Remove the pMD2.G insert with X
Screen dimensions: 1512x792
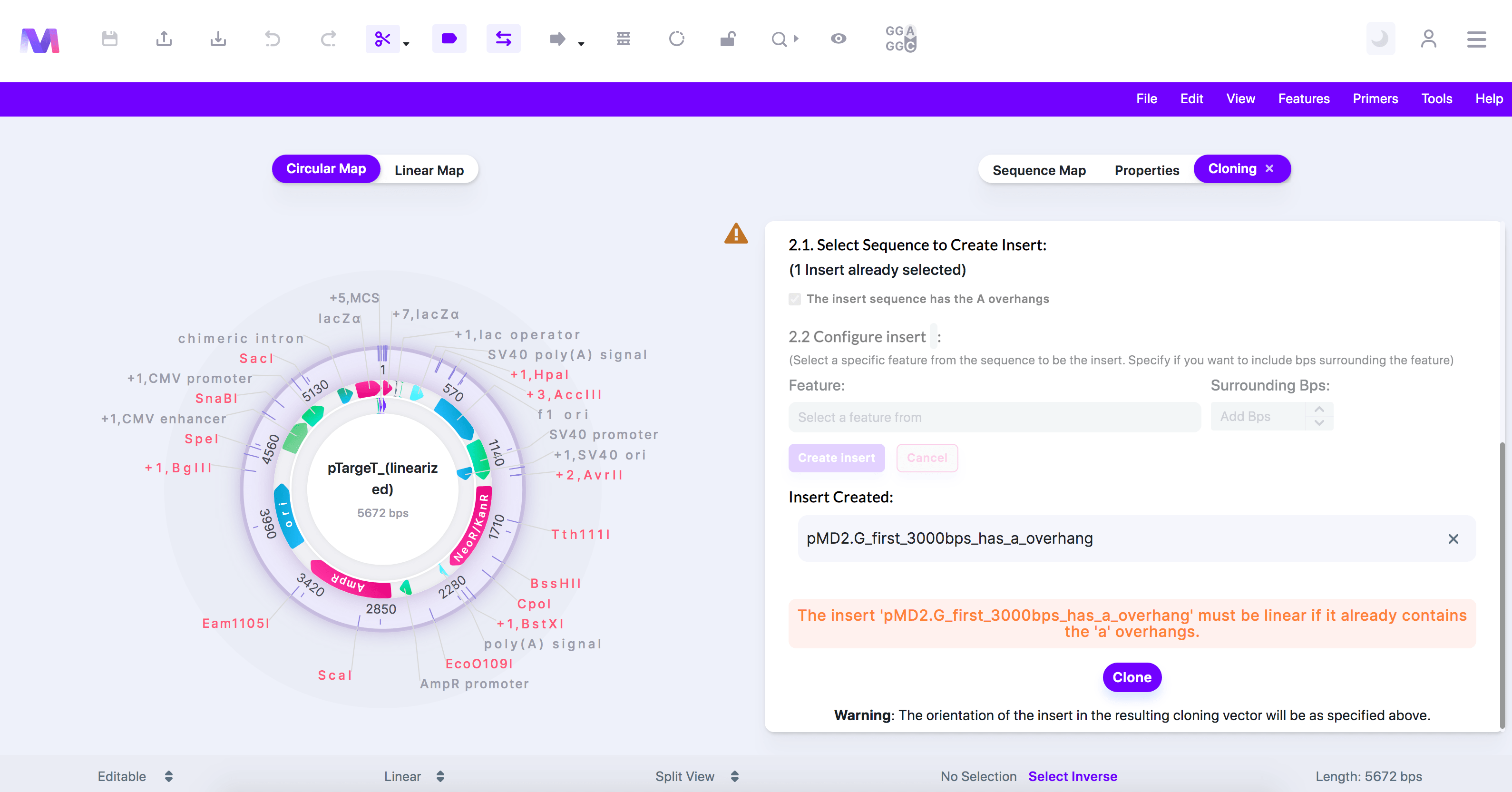tap(1453, 539)
